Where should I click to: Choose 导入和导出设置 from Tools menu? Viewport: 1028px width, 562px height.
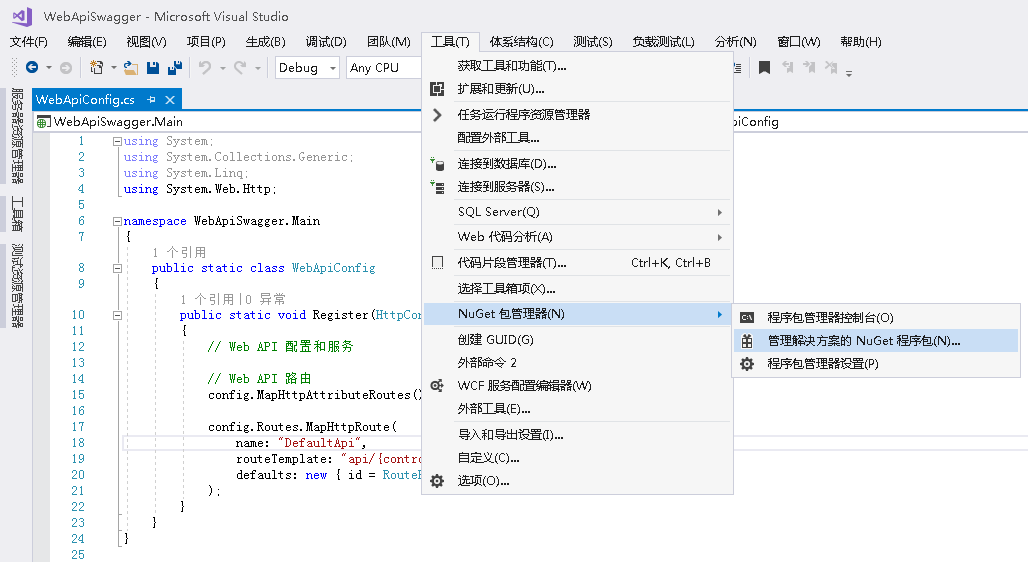point(578,435)
